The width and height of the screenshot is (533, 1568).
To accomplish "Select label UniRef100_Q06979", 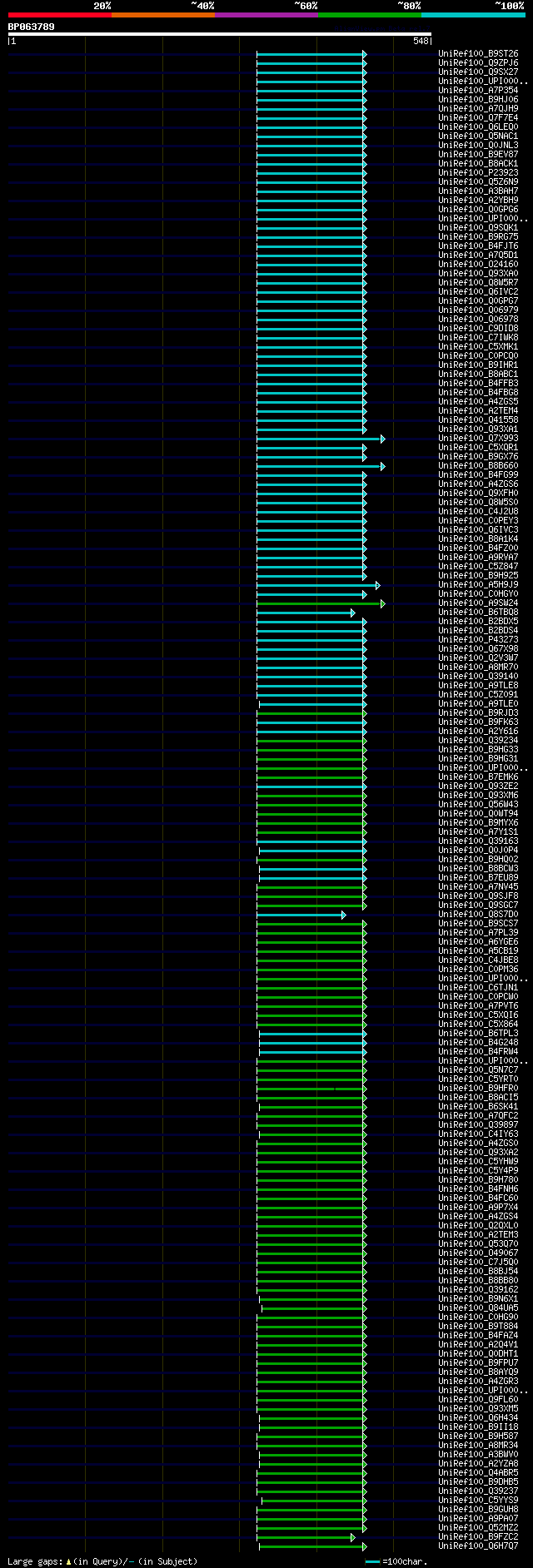I will click(478, 310).
